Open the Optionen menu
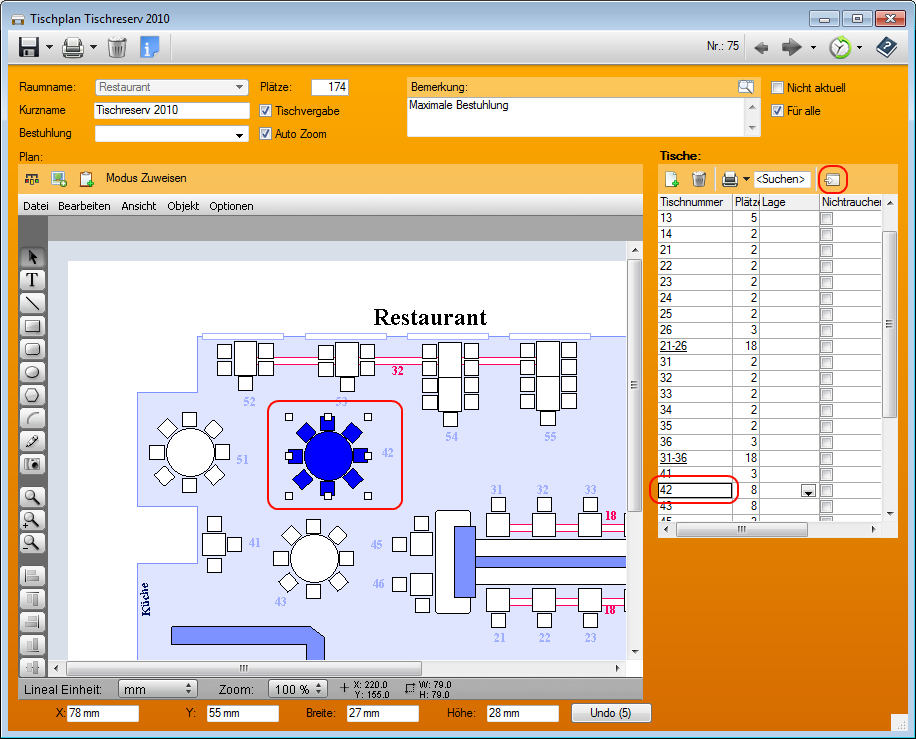Image resolution: width=916 pixels, height=739 pixels. (x=231, y=206)
